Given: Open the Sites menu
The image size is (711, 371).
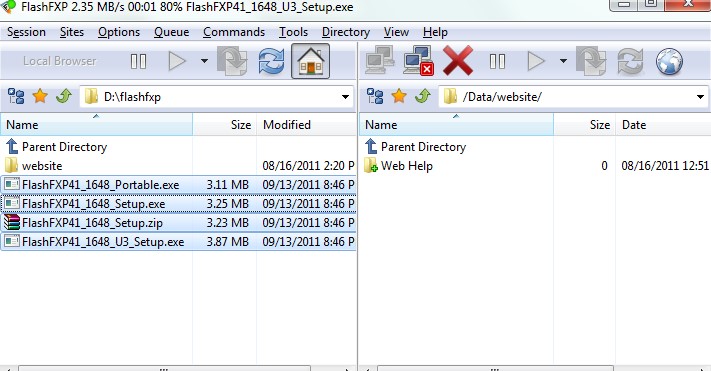Looking at the screenshot, I should 72,32.
